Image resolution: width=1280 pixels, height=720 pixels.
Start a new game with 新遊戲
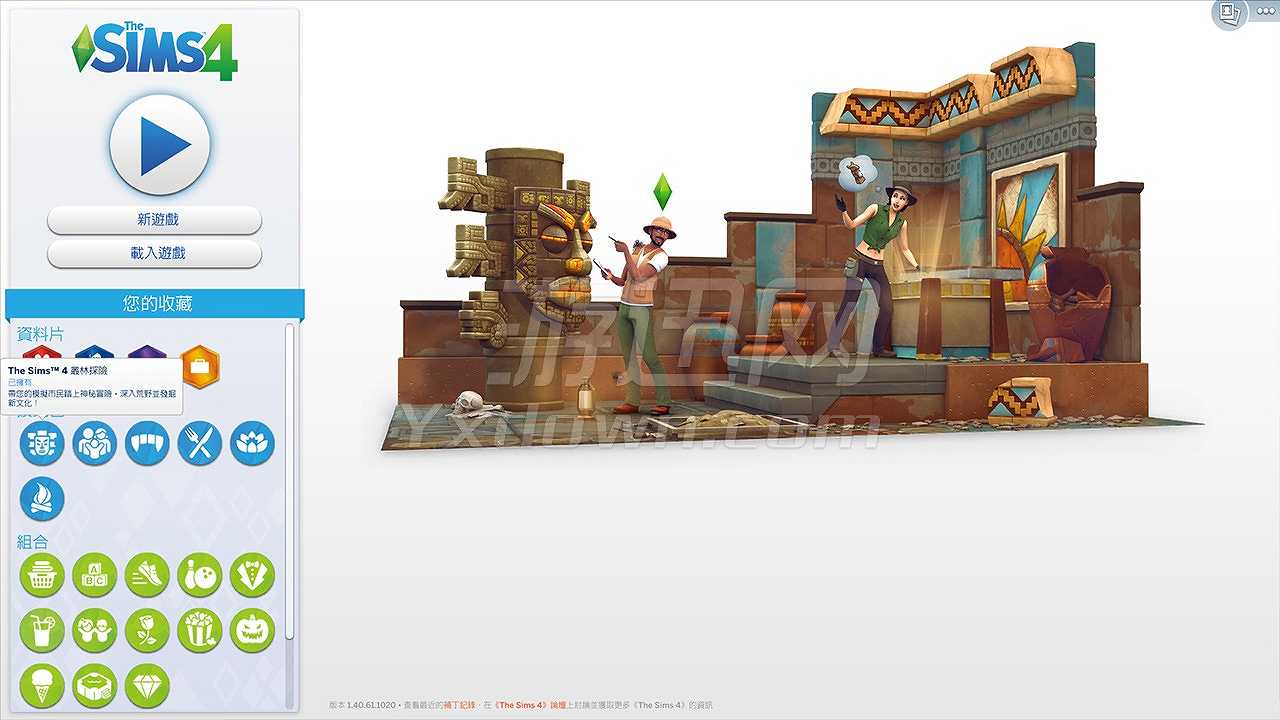coord(155,220)
